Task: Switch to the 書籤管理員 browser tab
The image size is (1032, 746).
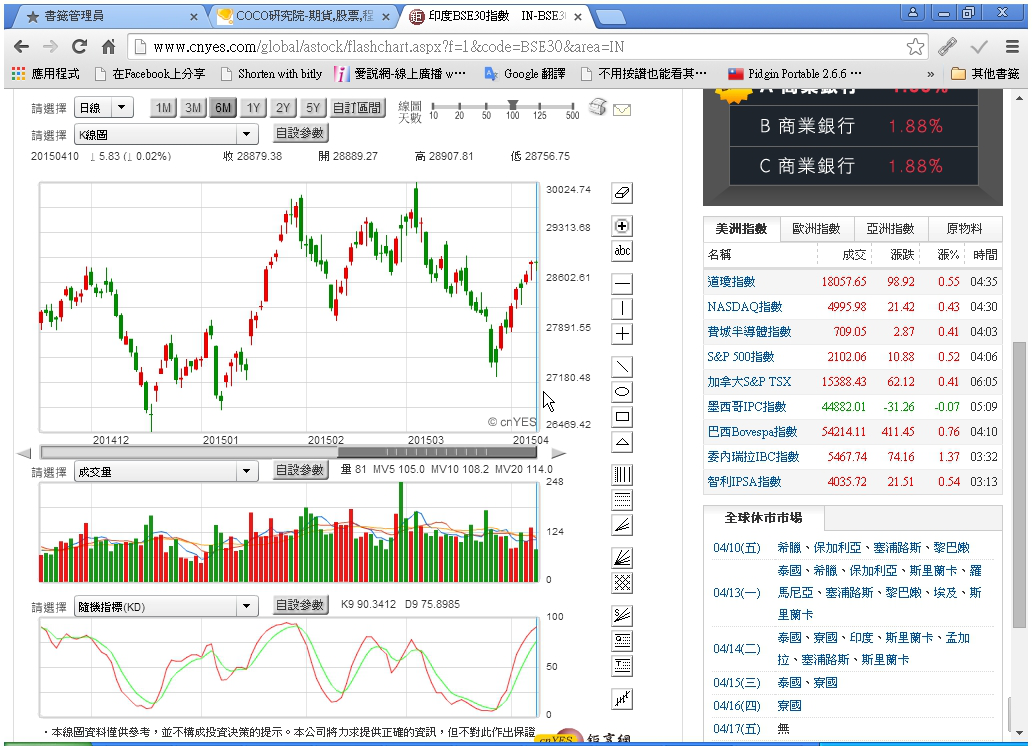Action: pos(107,16)
